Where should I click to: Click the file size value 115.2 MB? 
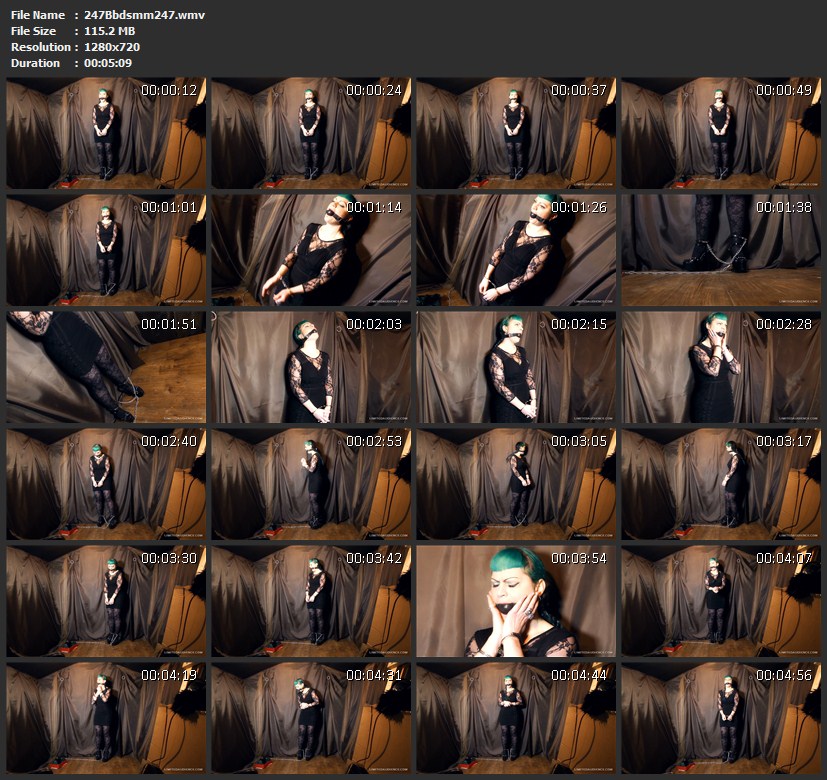click(109, 31)
